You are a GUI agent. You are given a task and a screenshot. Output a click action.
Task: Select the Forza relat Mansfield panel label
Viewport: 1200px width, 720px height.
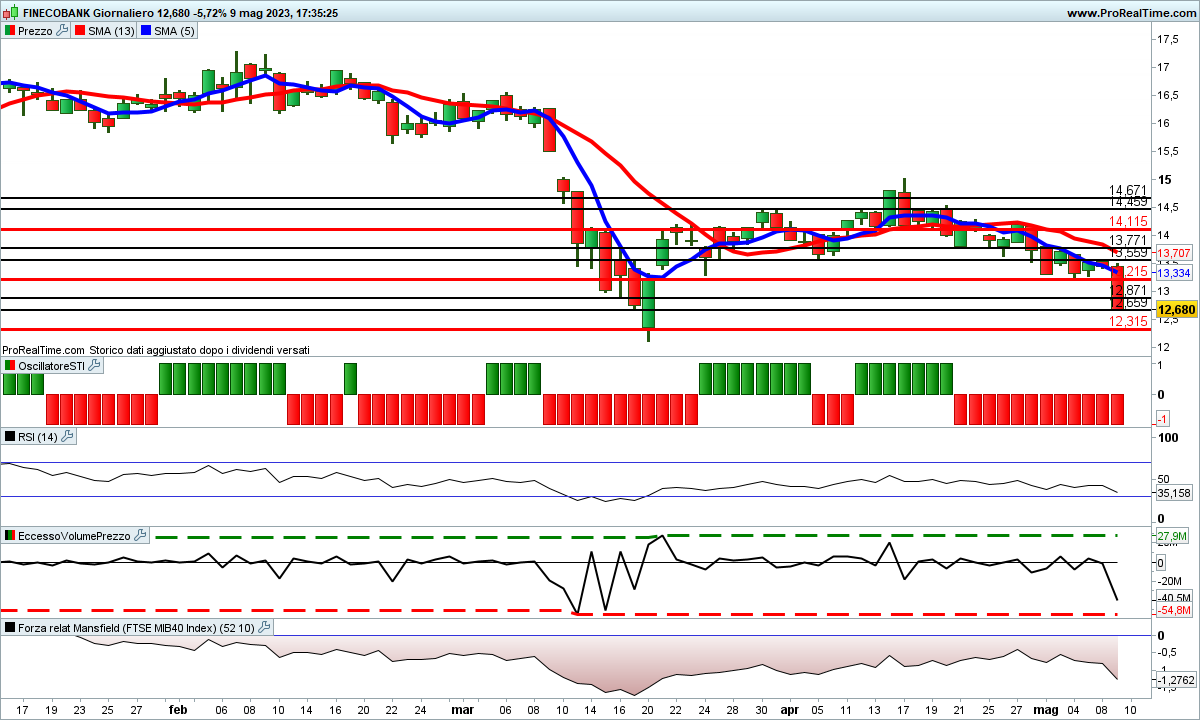coord(137,628)
